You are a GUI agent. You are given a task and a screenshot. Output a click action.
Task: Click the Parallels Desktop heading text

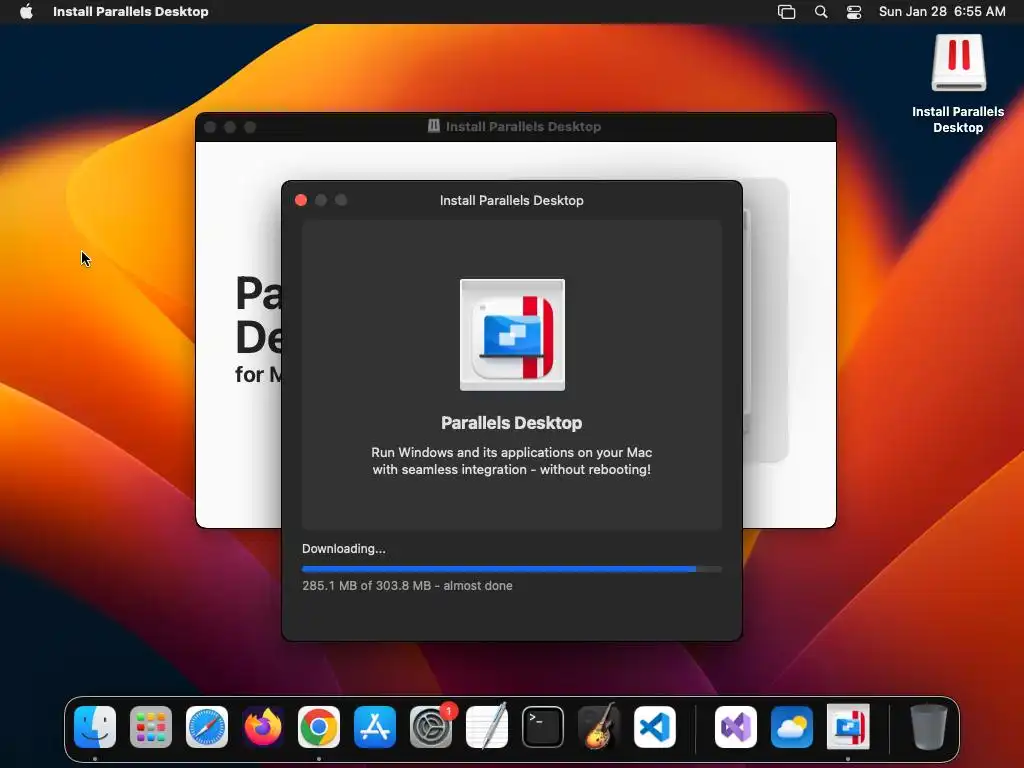[x=511, y=423]
